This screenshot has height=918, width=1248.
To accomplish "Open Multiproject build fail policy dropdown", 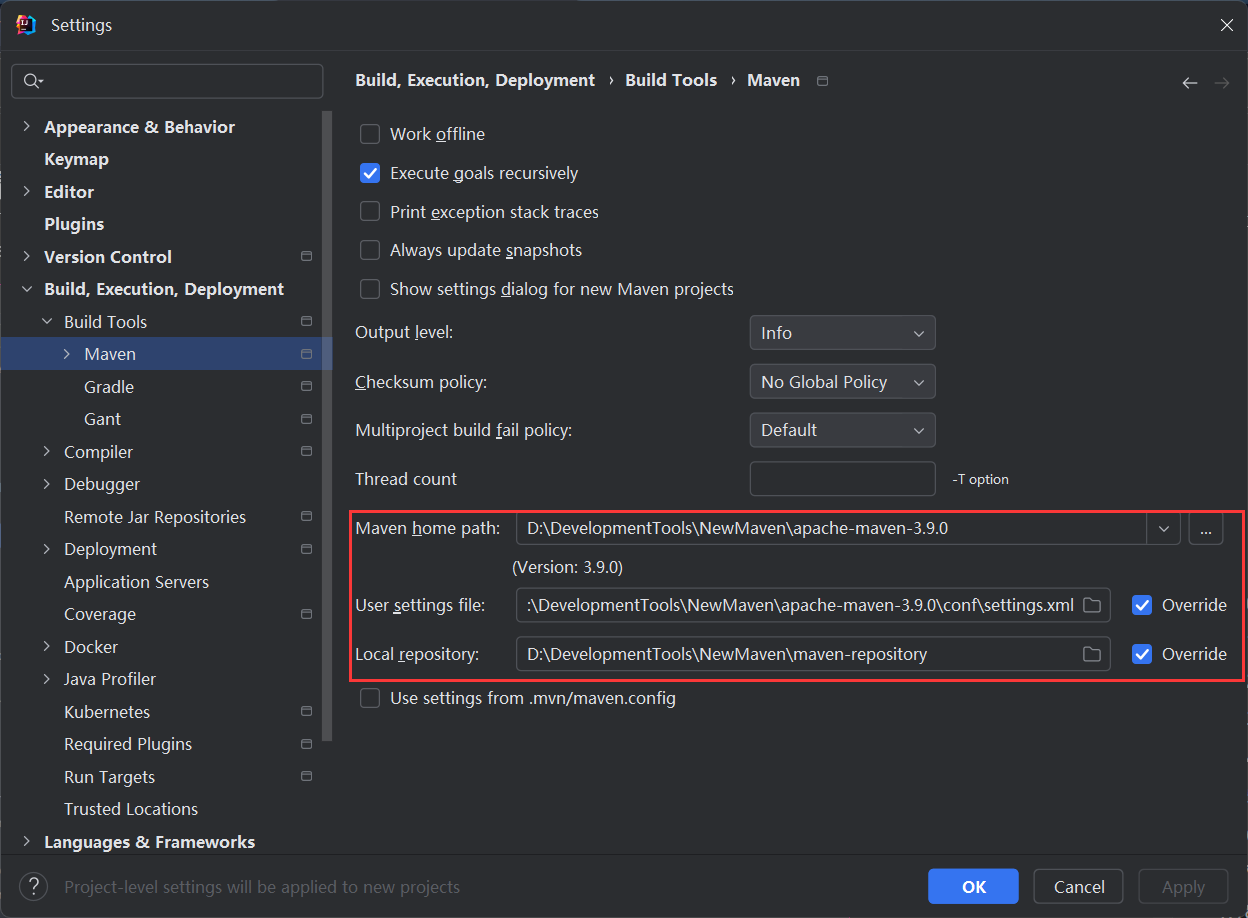I will click(842, 430).
